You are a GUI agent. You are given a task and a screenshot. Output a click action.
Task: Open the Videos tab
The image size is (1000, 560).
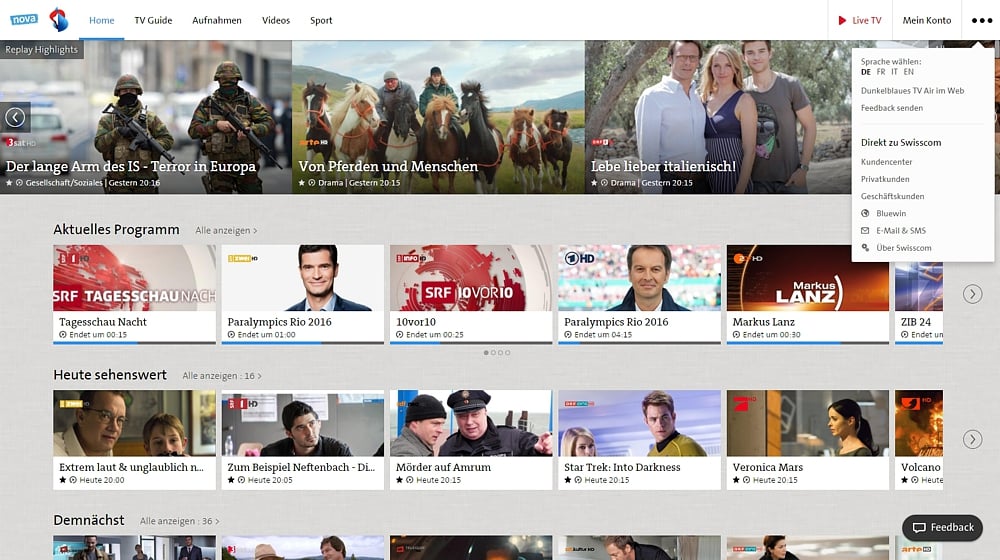[276, 20]
